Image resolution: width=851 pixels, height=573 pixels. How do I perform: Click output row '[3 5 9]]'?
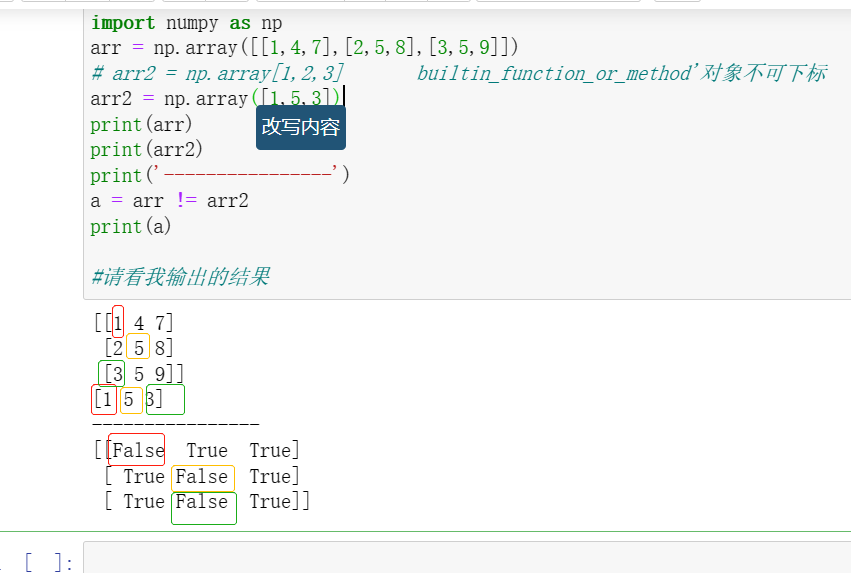(x=144, y=374)
